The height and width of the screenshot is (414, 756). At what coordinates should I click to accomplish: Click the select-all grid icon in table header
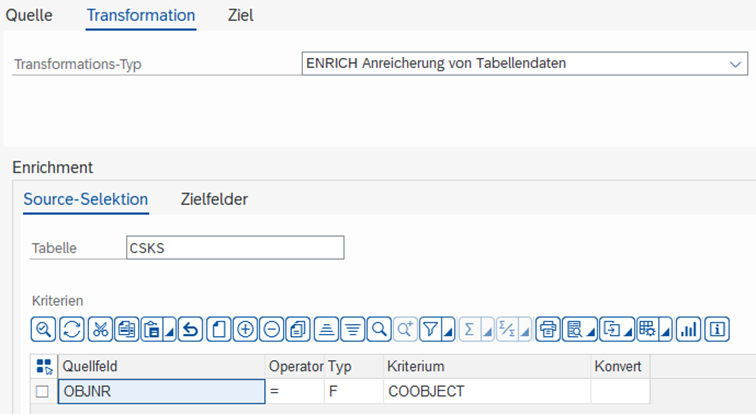tap(44, 367)
